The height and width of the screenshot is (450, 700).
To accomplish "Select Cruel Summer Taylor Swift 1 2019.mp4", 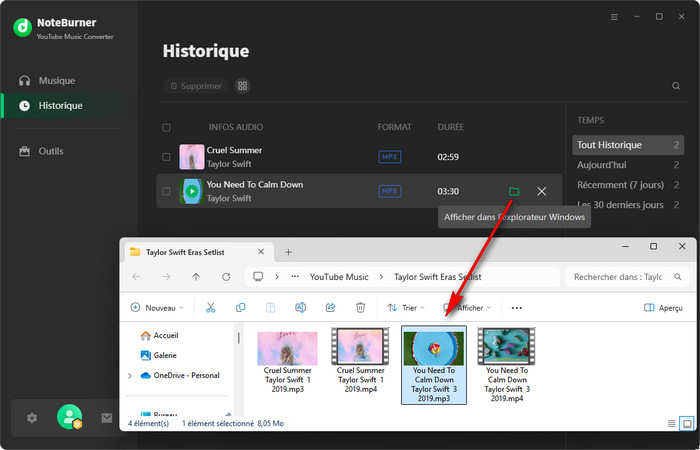I will [x=360, y=360].
